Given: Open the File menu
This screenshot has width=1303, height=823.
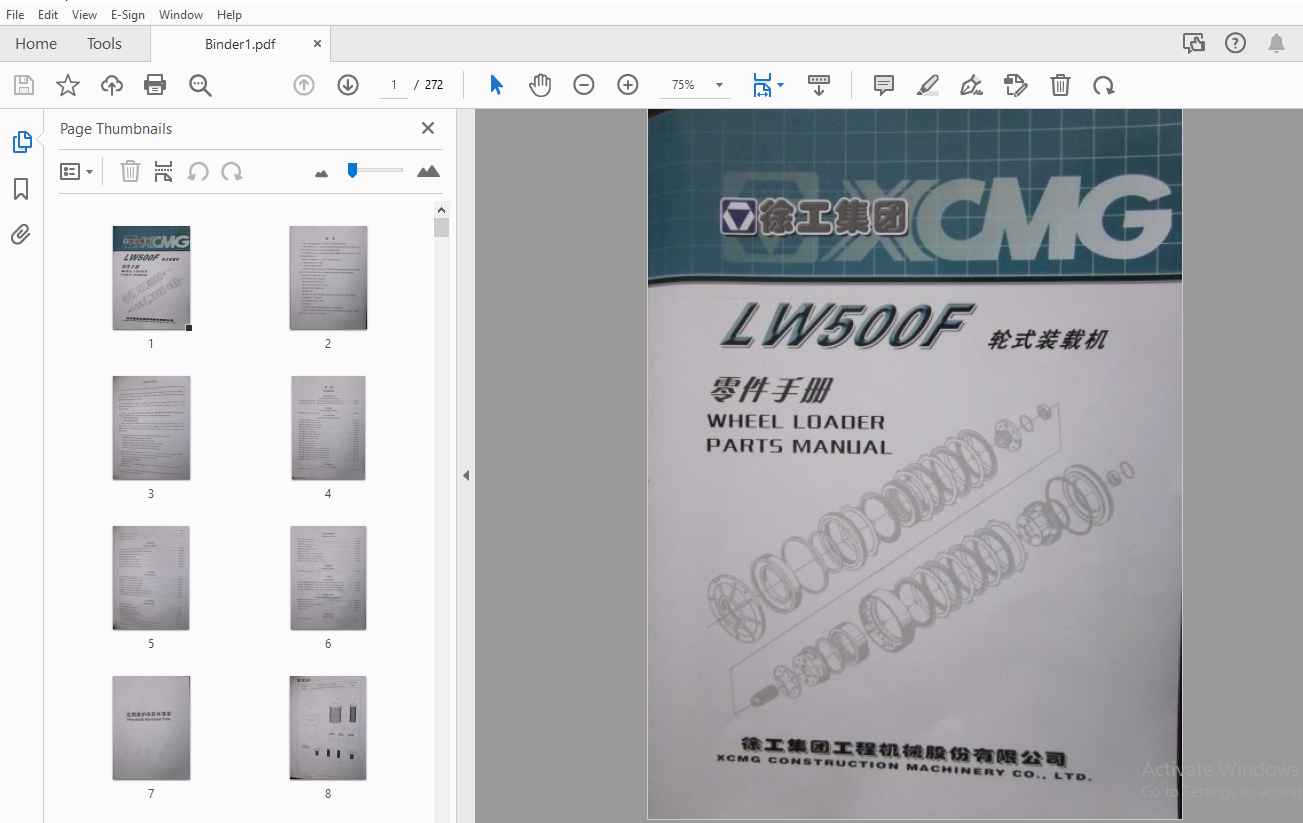Looking at the screenshot, I should point(15,15).
